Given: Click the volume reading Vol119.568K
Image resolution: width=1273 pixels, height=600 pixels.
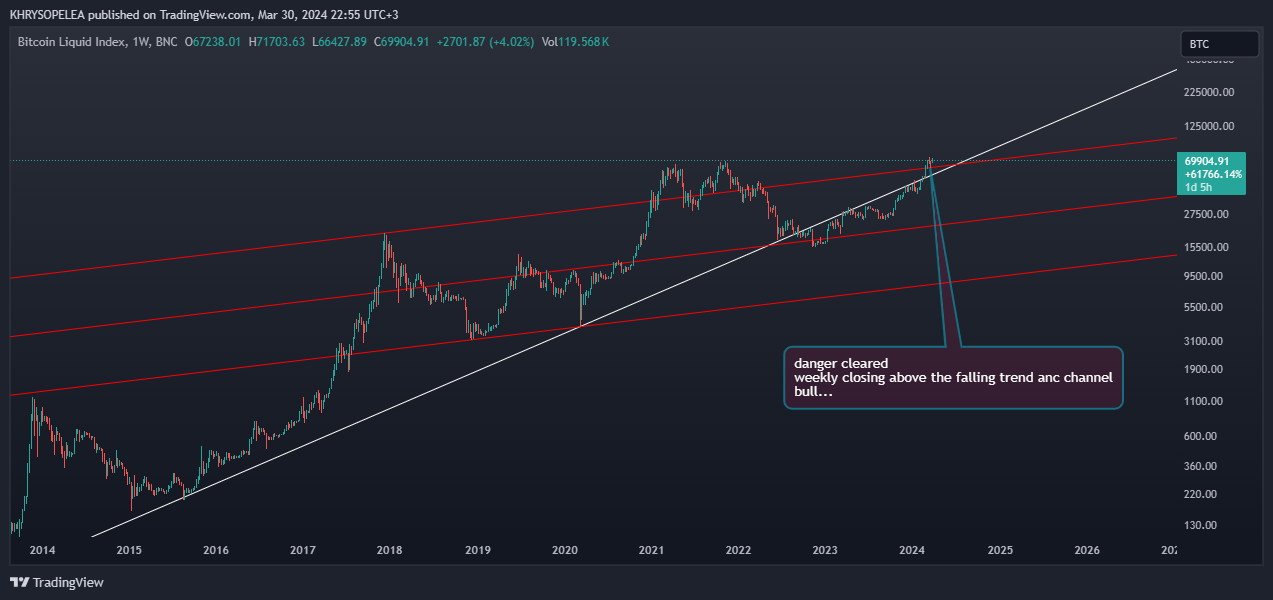Looking at the screenshot, I should (574, 42).
